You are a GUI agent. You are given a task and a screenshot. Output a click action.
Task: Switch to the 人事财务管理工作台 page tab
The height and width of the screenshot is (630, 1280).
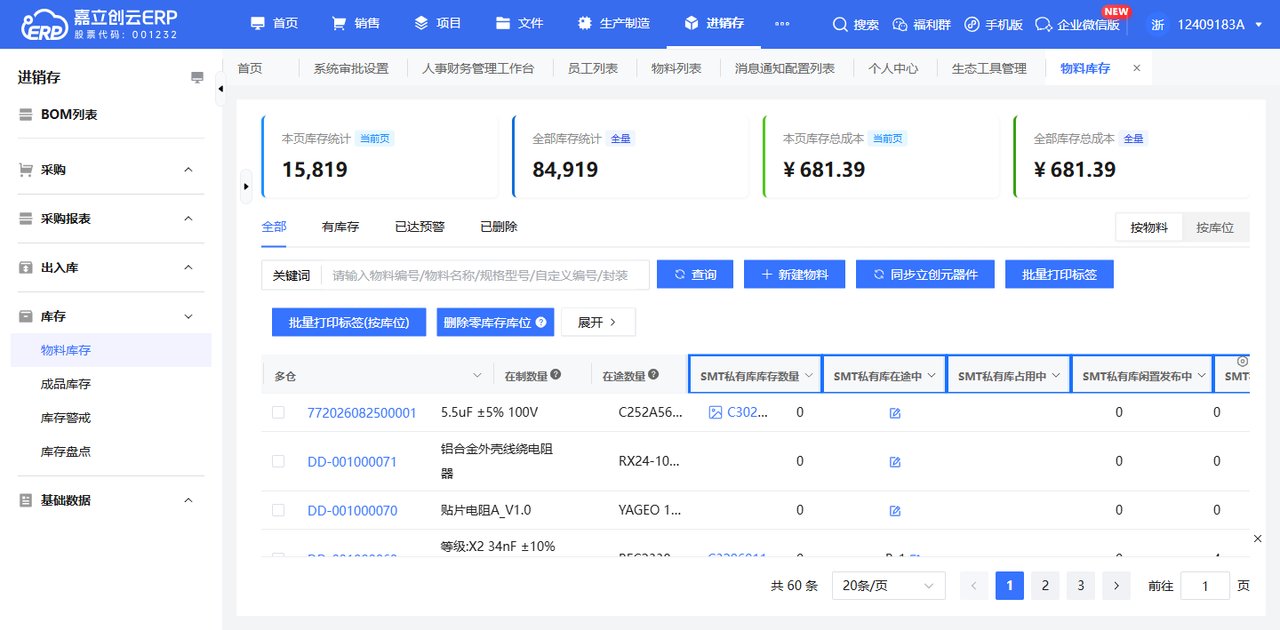pyautogui.click(x=478, y=68)
